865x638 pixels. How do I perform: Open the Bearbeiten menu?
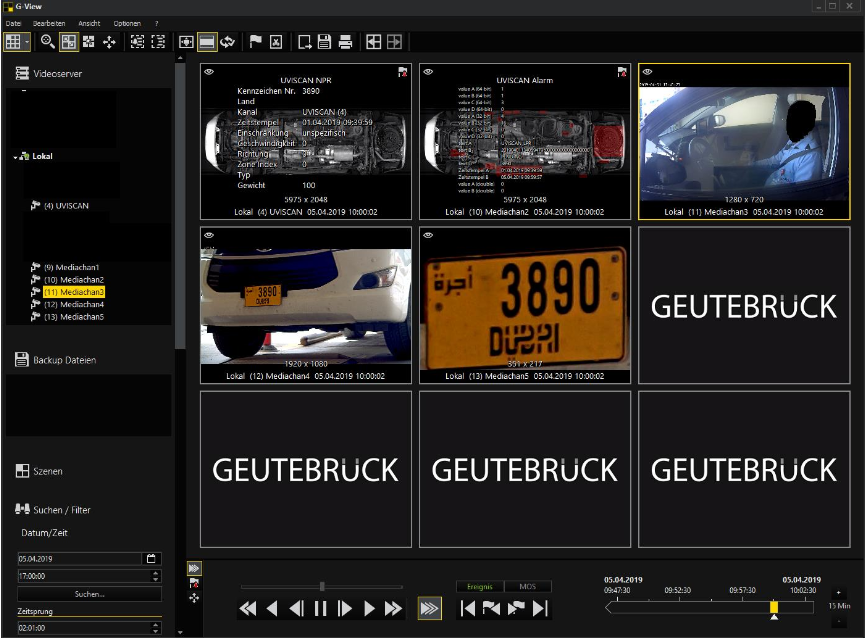49,23
